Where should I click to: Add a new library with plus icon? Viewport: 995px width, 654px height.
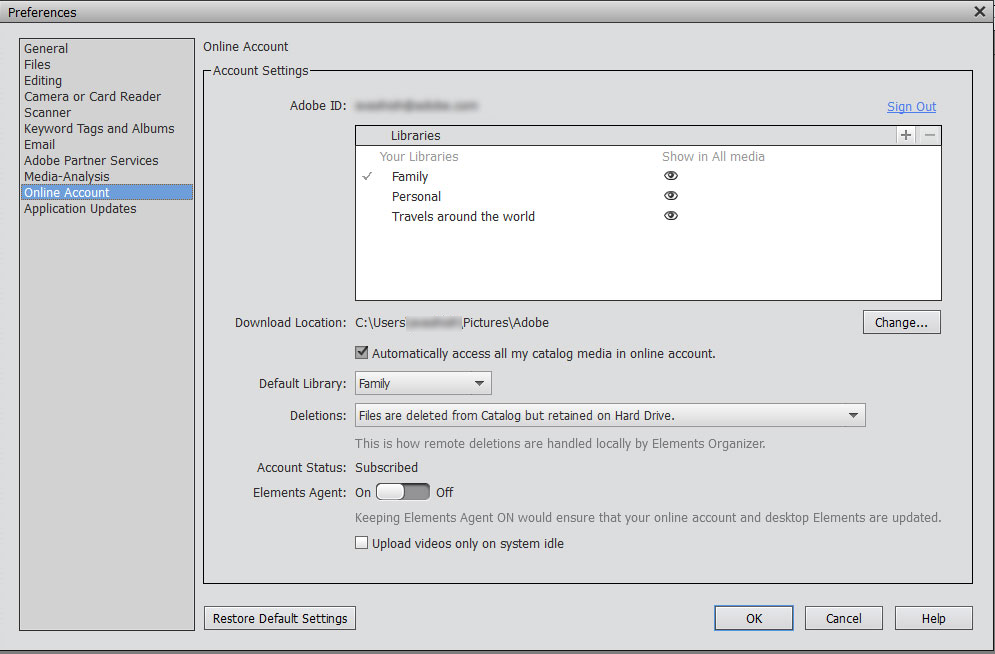pos(906,135)
